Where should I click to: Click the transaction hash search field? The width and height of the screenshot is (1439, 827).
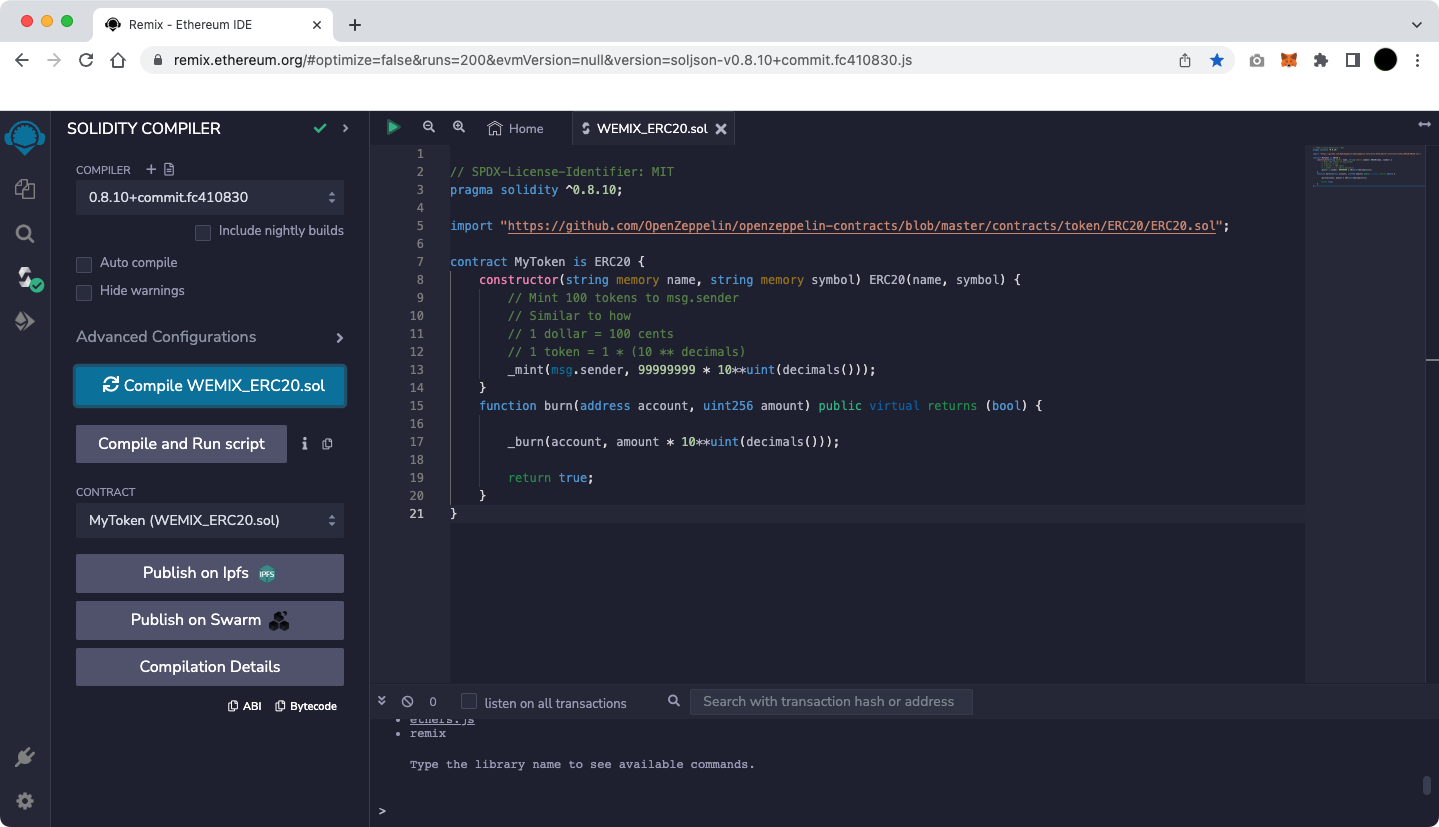click(830, 702)
